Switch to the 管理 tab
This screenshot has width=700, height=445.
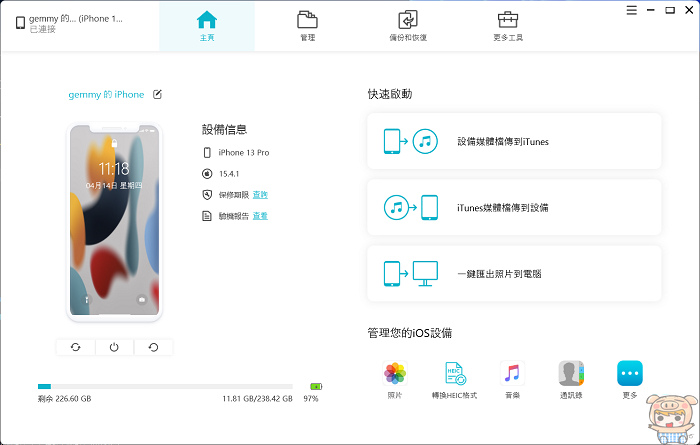(307, 26)
